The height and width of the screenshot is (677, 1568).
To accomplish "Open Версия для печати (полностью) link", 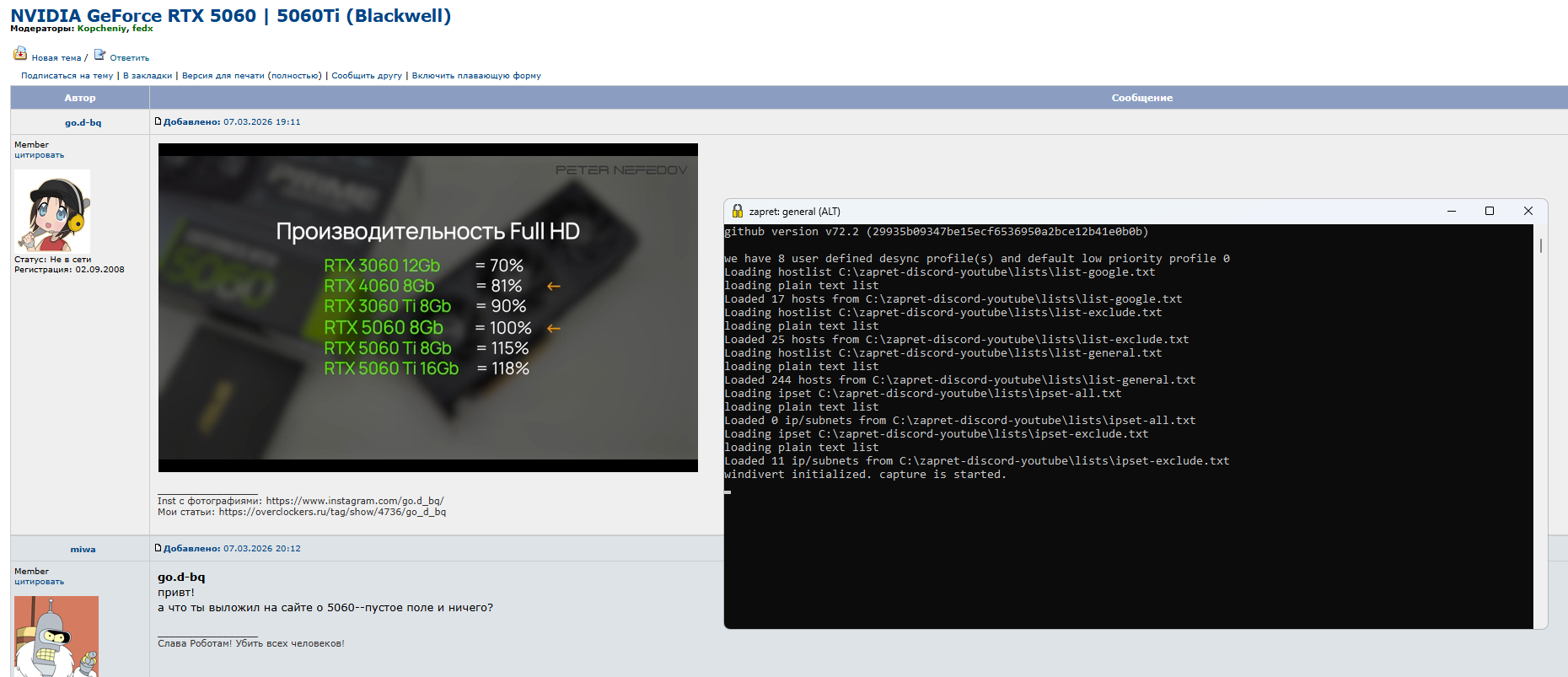I will [252, 76].
